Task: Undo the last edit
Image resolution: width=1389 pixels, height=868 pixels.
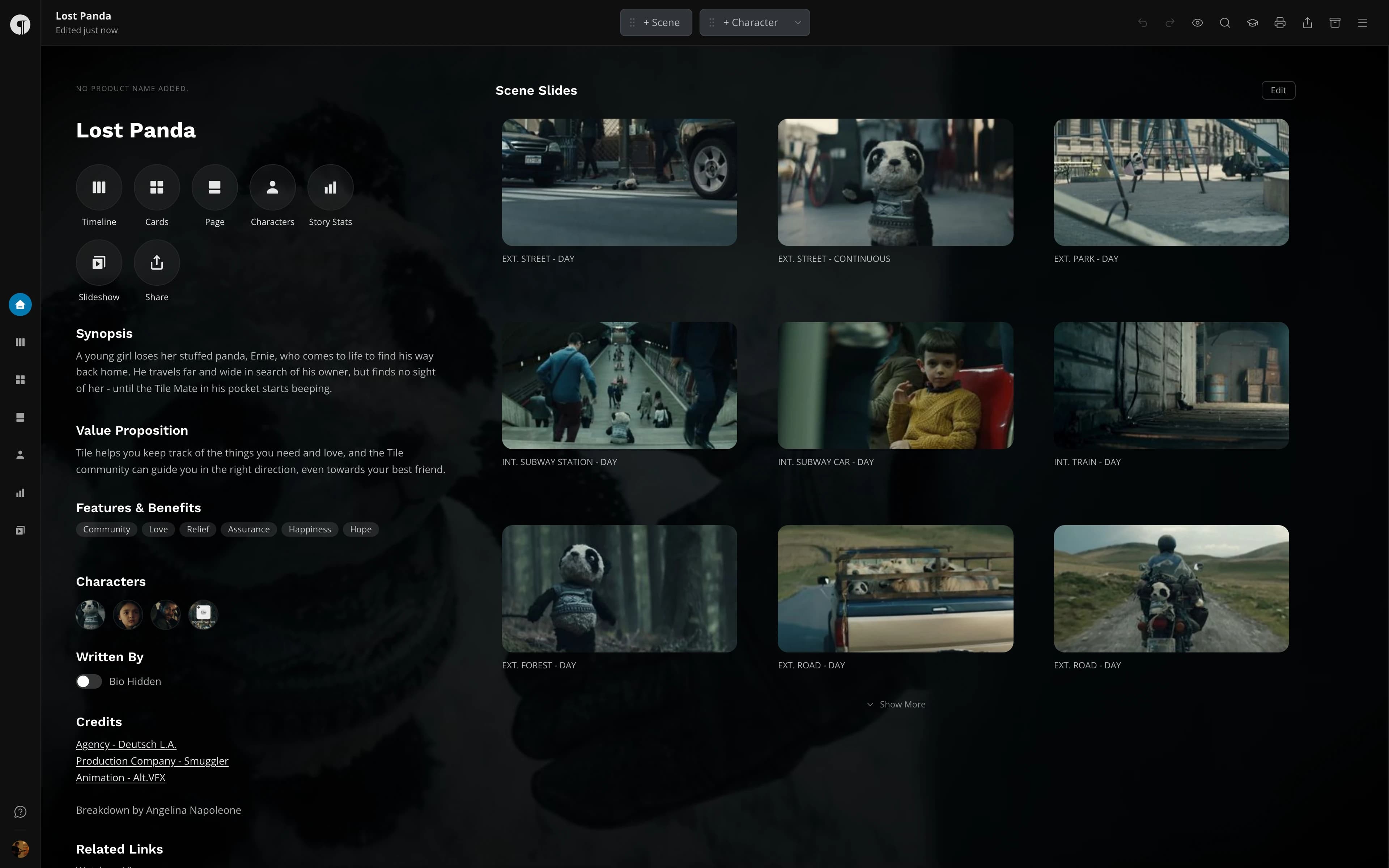Action: (1142, 23)
